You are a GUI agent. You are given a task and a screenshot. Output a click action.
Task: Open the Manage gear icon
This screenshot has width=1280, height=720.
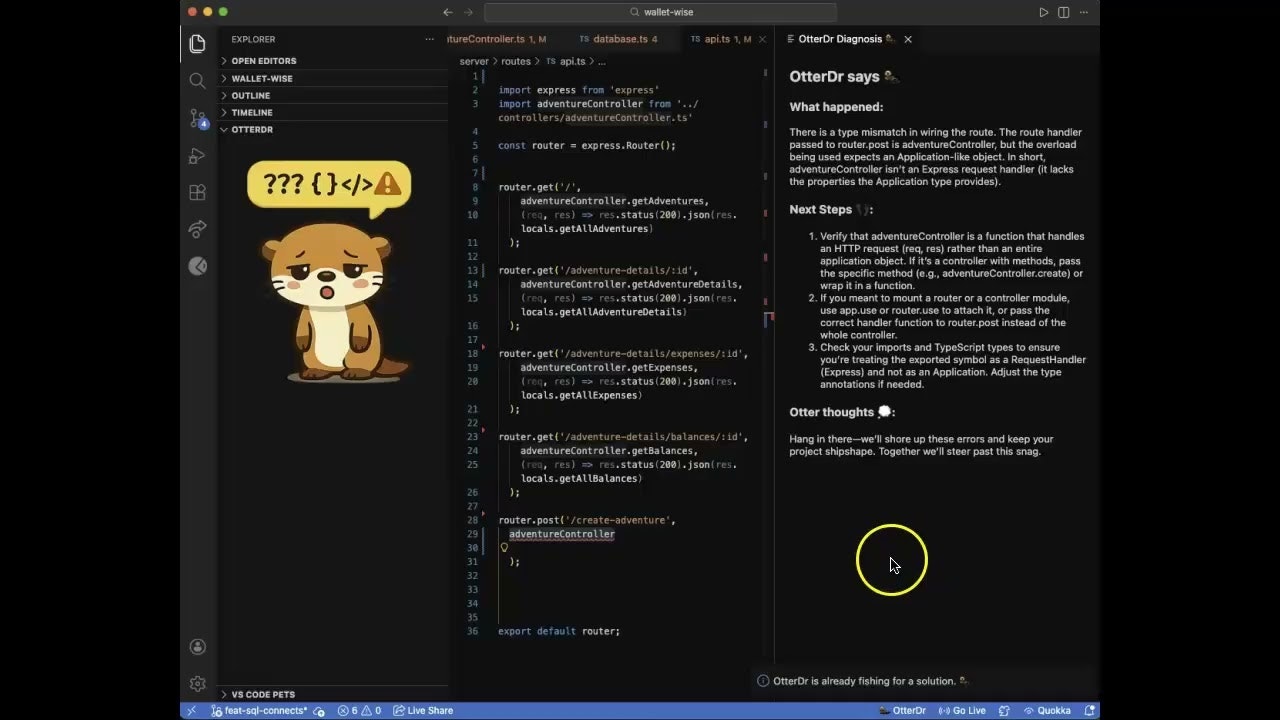pyautogui.click(x=198, y=684)
